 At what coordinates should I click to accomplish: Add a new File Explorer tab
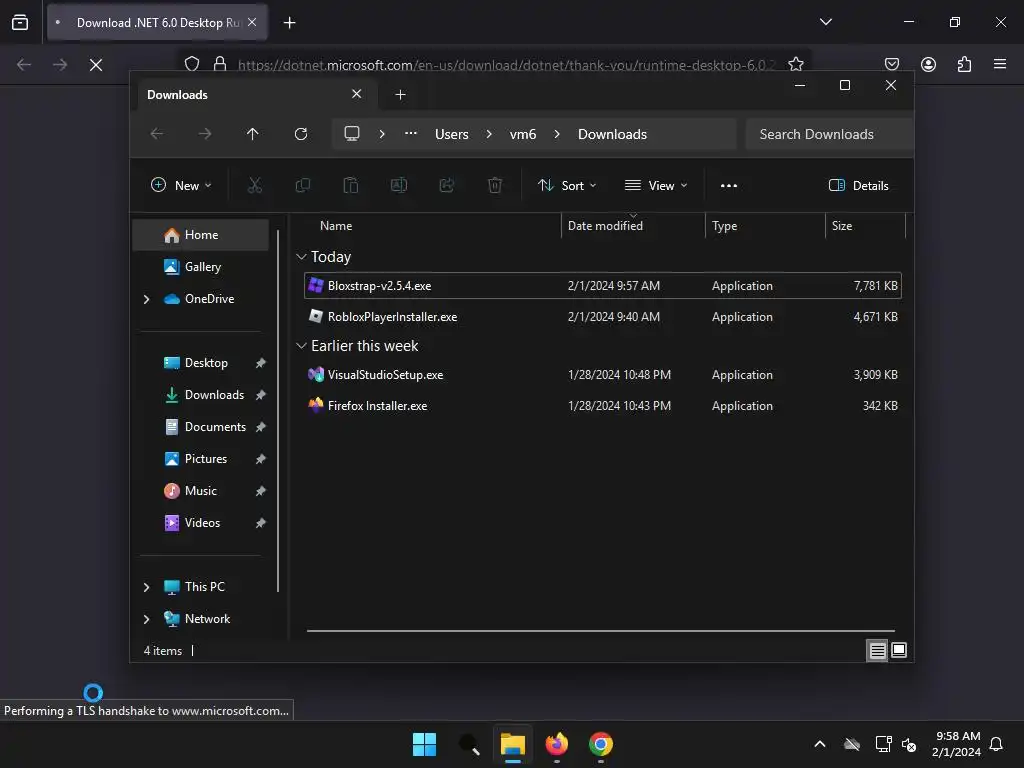coord(400,95)
